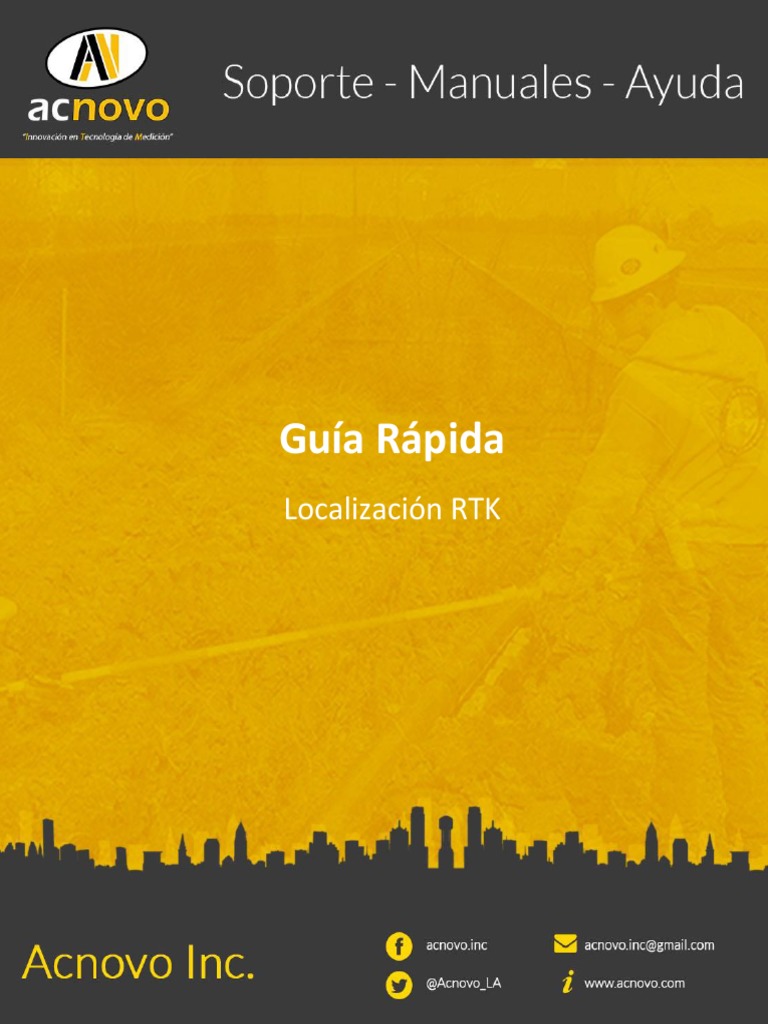Screen dimensions: 768x1024
Task: Click the 'Guía Rápida' title
Action: (x=392, y=440)
